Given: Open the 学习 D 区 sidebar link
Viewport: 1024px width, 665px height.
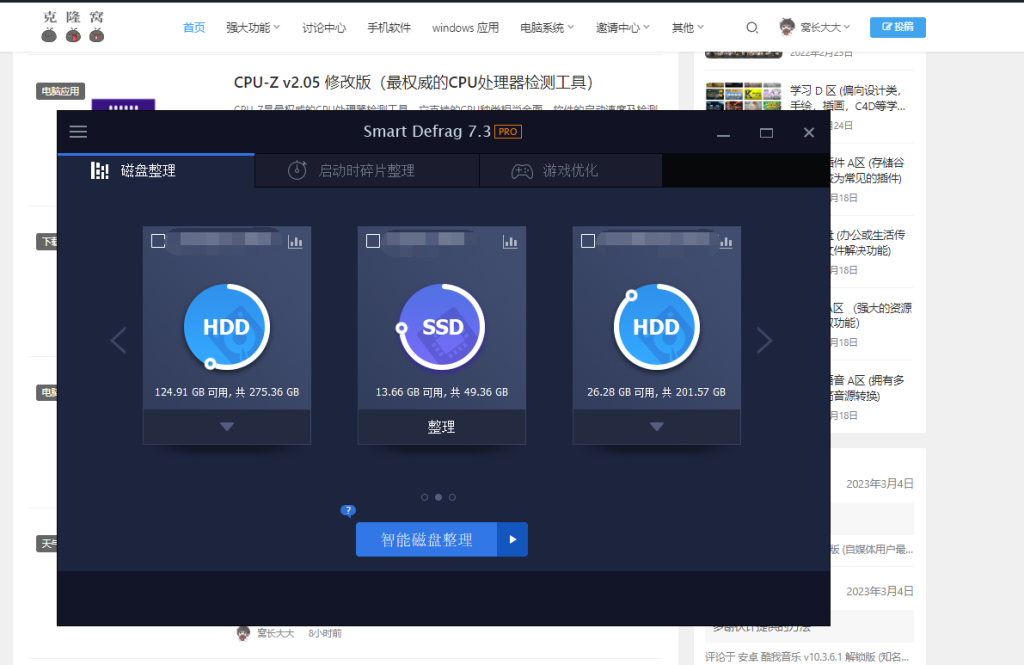Looking at the screenshot, I should (847, 98).
